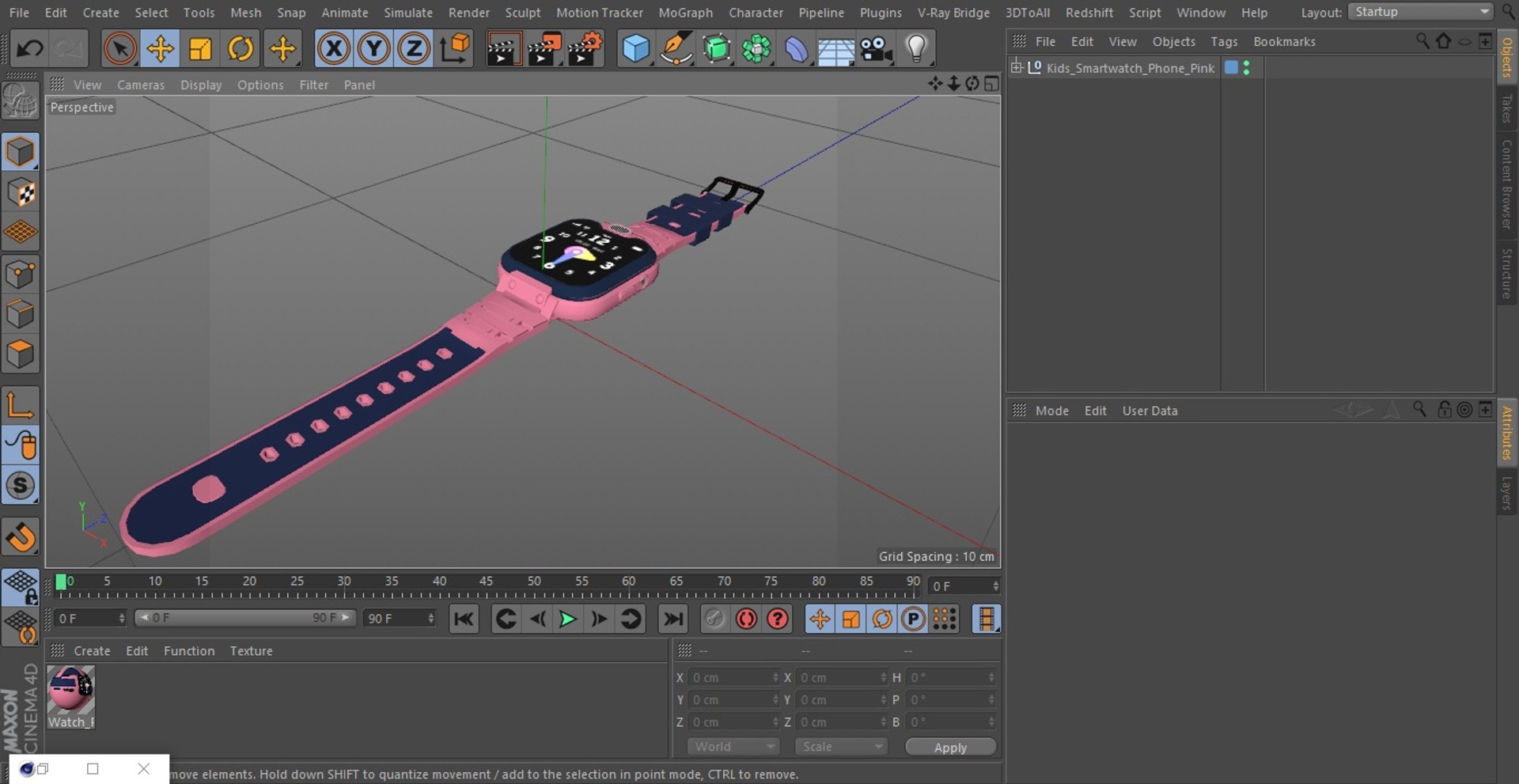Toggle position keyframe recording
Screen dimensions: 1519x784
pyautogui.click(x=820, y=619)
